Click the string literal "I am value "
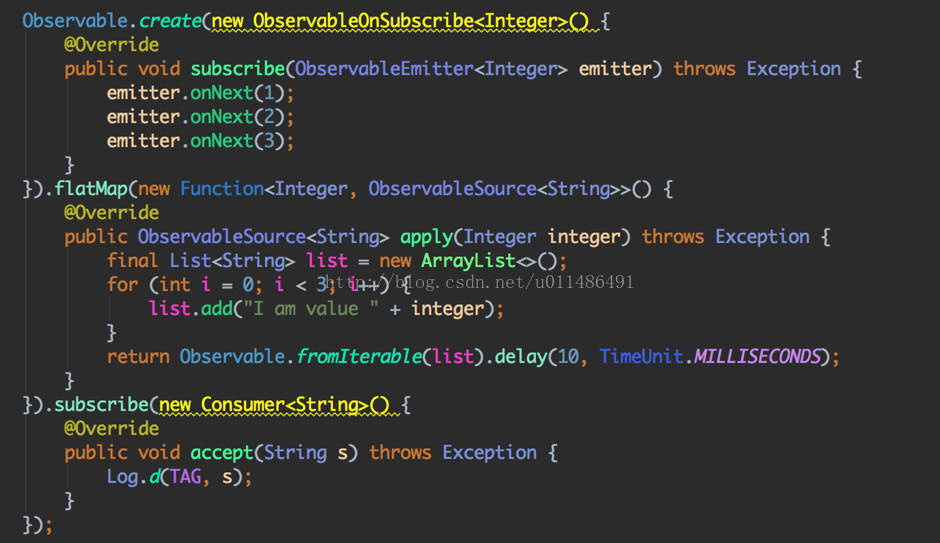 (x=311, y=309)
